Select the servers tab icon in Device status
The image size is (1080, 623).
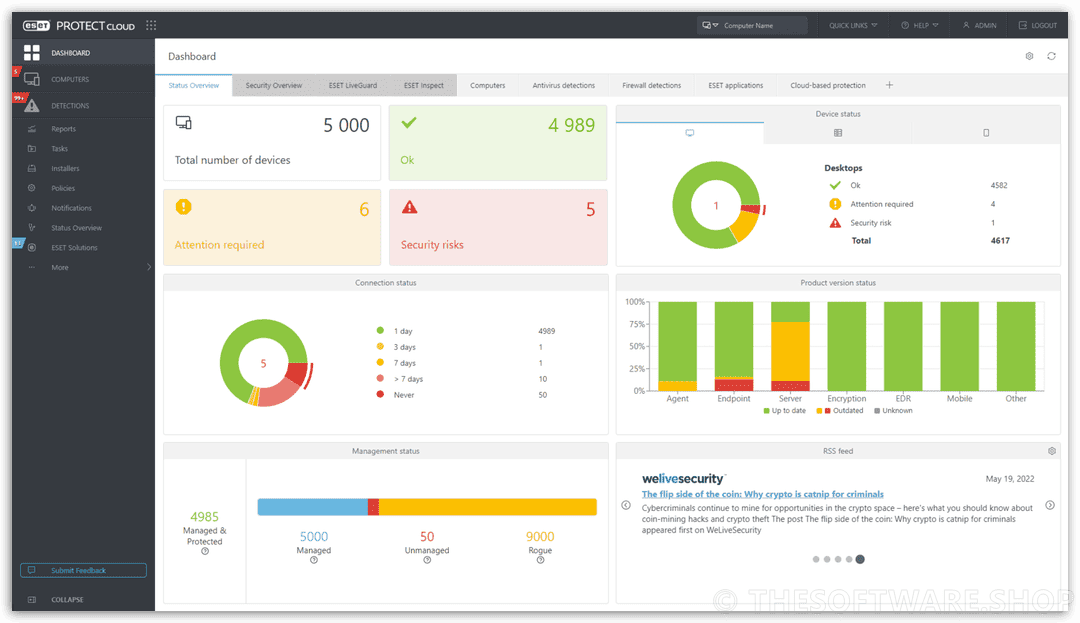(838, 133)
